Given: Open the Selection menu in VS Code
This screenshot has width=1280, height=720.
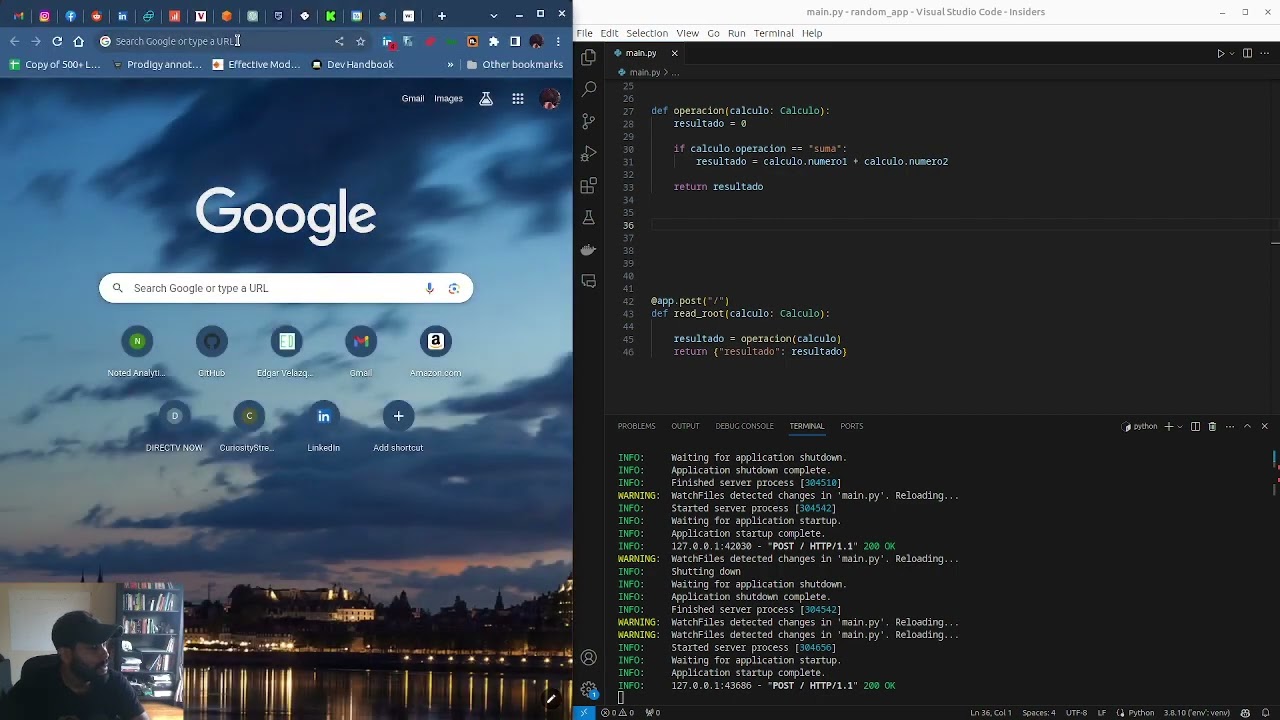Looking at the screenshot, I should [647, 33].
